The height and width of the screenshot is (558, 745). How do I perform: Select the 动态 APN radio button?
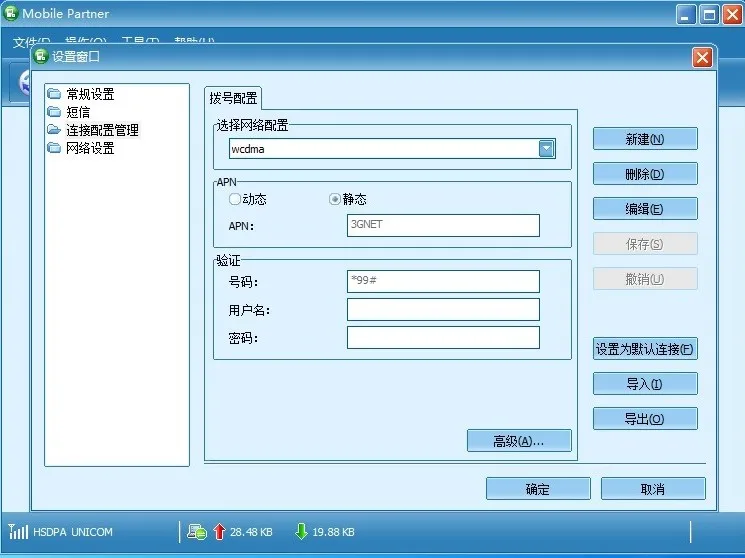pyautogui.click(x=234, y=199)
